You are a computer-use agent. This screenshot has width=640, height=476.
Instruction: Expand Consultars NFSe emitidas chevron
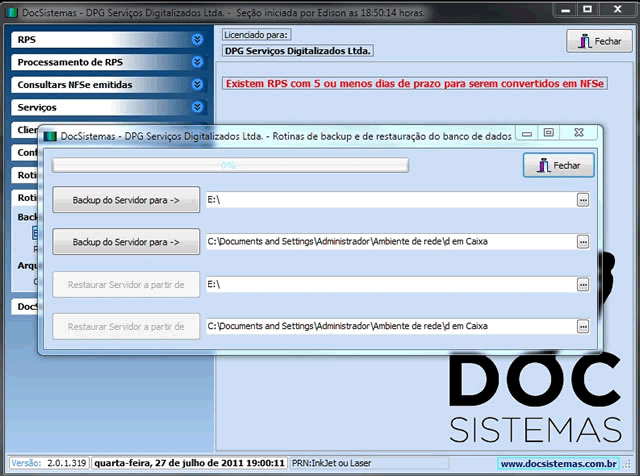click(198, 85)
